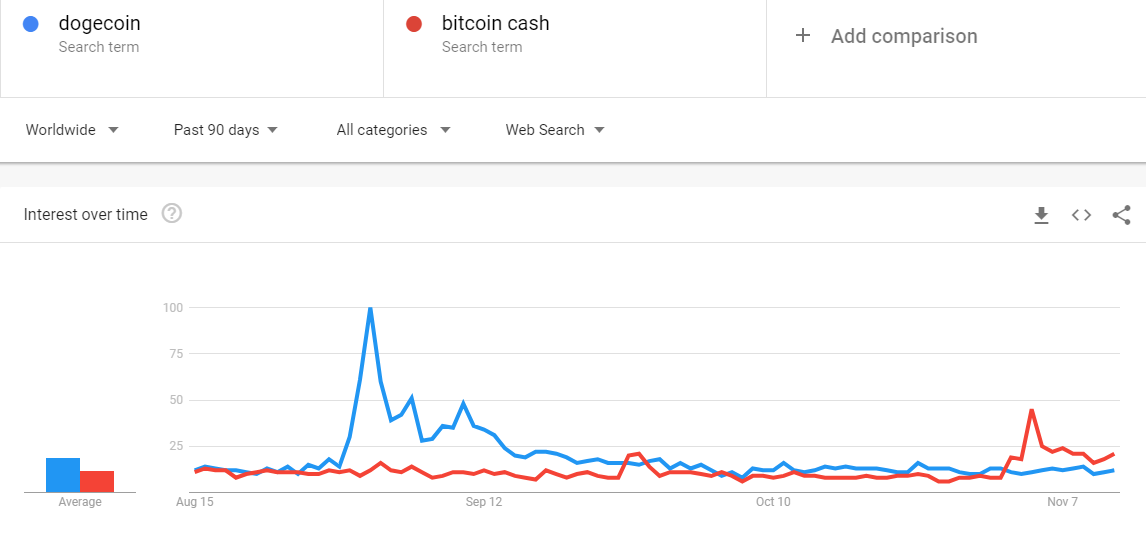The image size is (1146, 534).
Task: Click the Interest over time heading
Action: coord(86,214)
